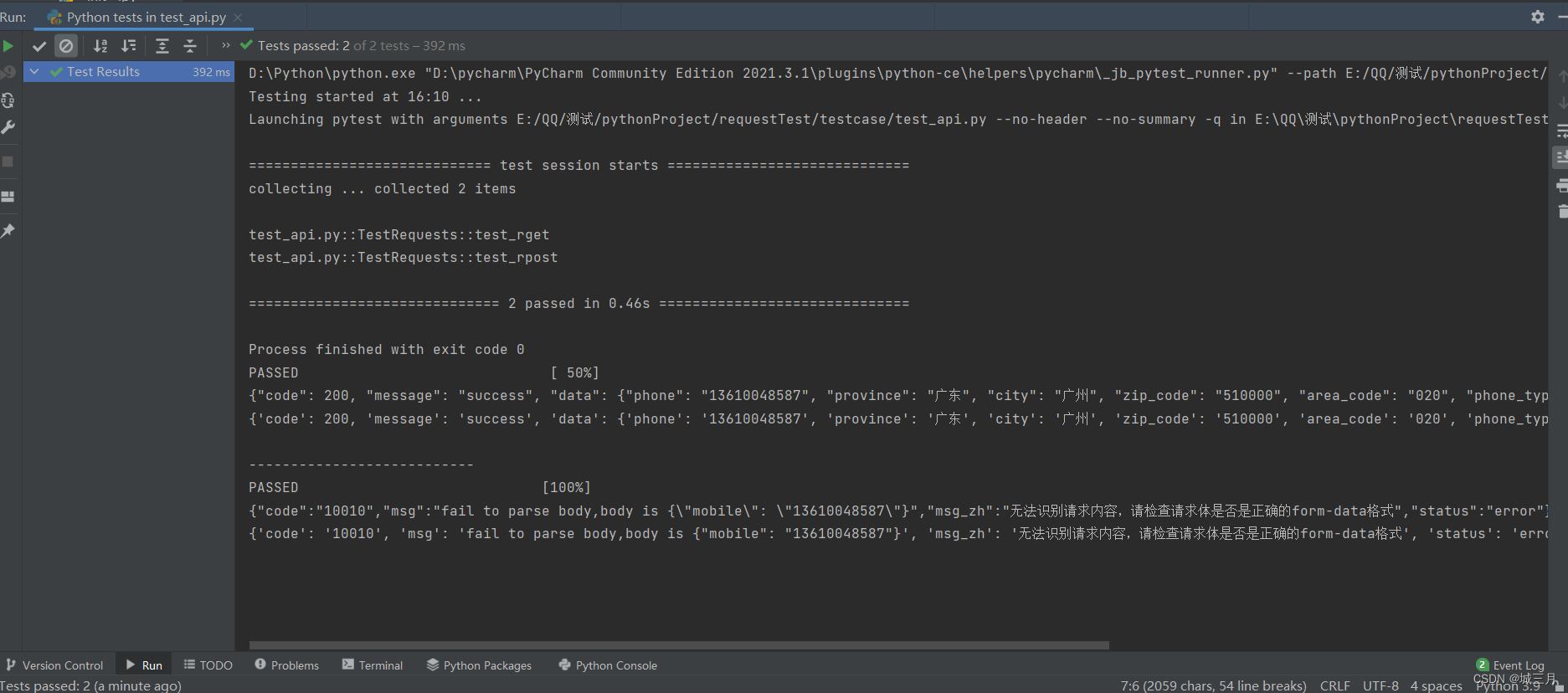This screenshot has width=1568, height=693.
Task: Toggle auto-test rerun icon
Action: tap(8, 100)
